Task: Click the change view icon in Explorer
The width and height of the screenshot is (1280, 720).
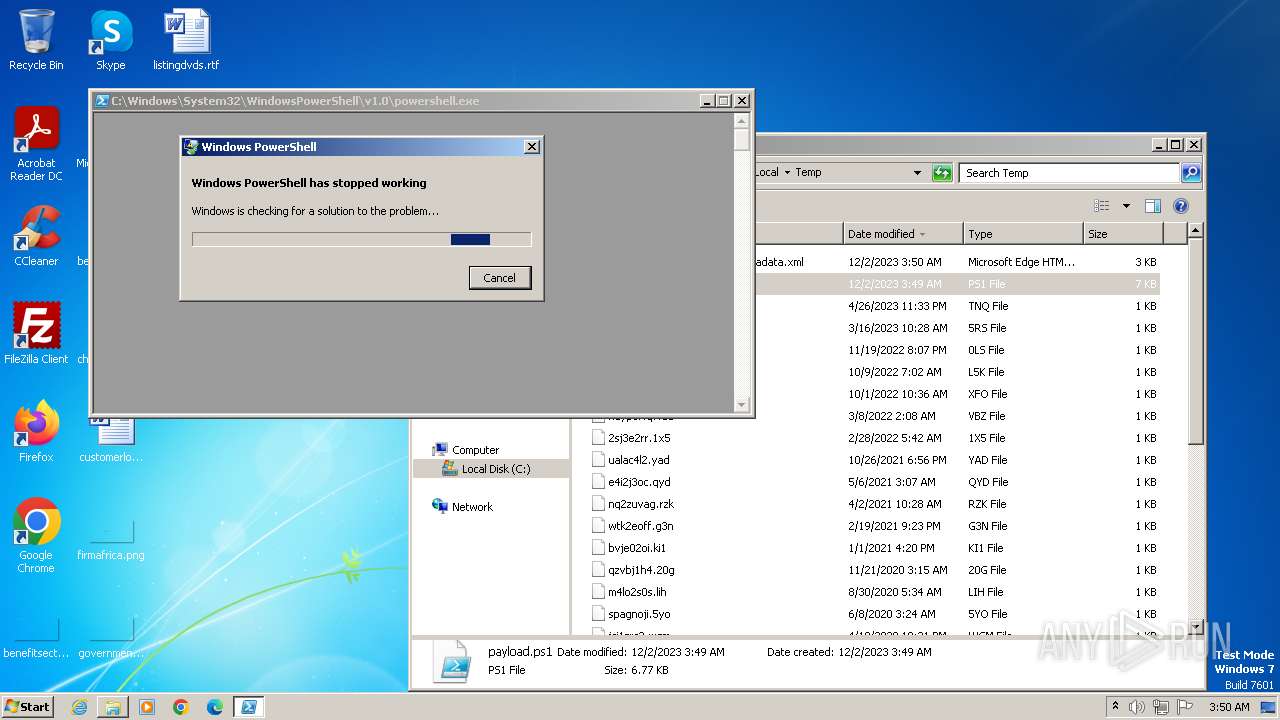Action: [1102, 206]
